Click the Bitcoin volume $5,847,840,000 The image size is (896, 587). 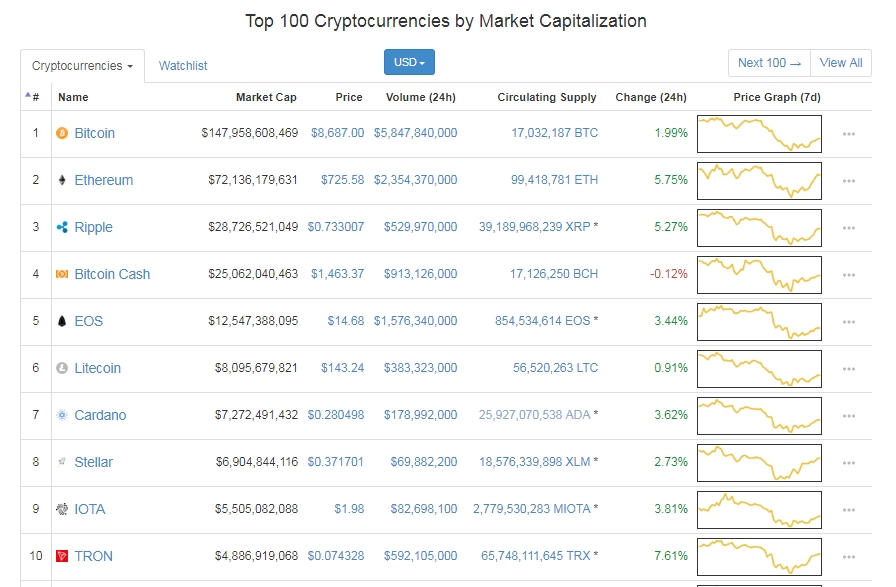(x=415, y=133)
